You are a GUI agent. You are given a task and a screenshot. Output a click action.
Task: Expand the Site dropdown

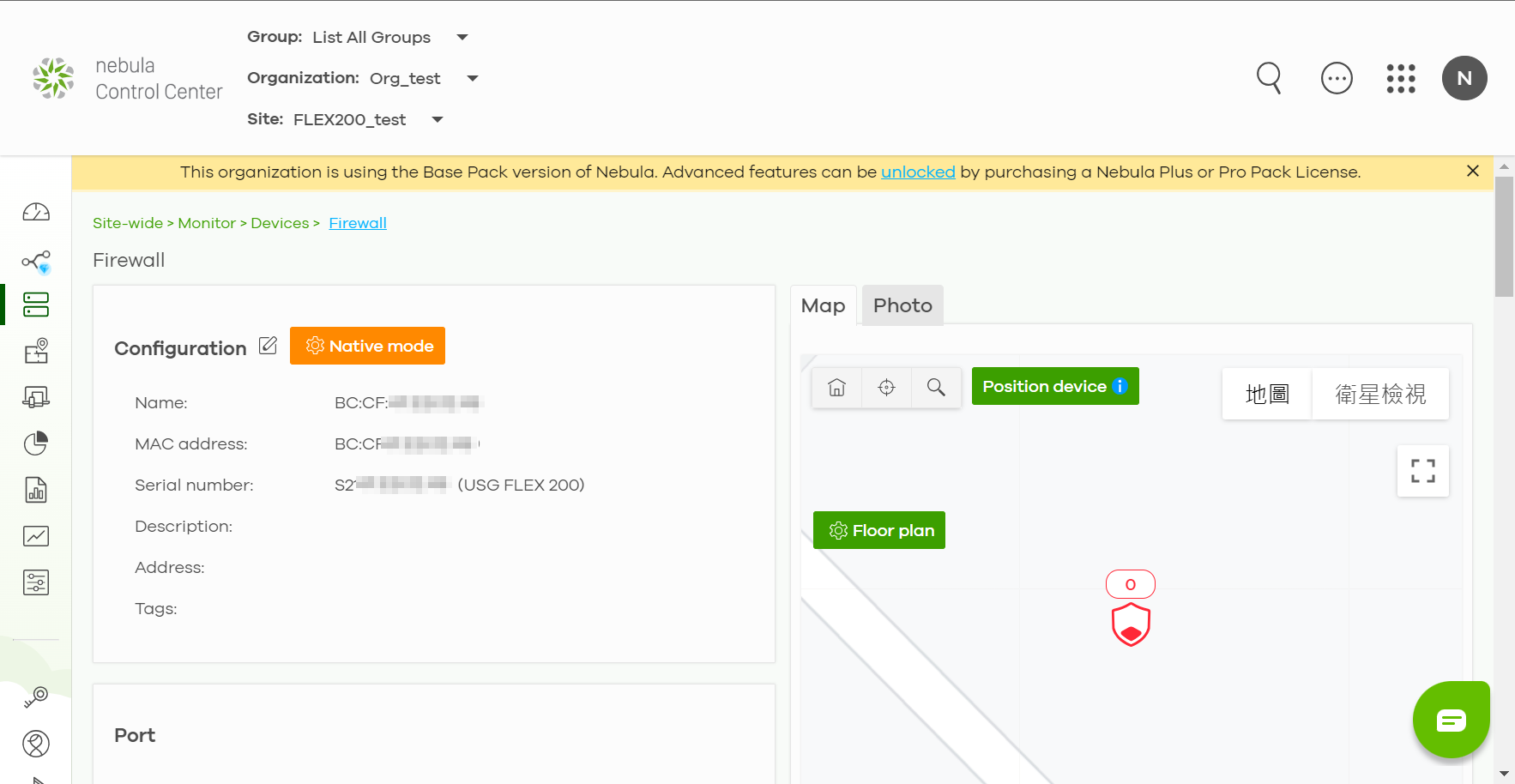pyautogui.click(x=438, y=119)
